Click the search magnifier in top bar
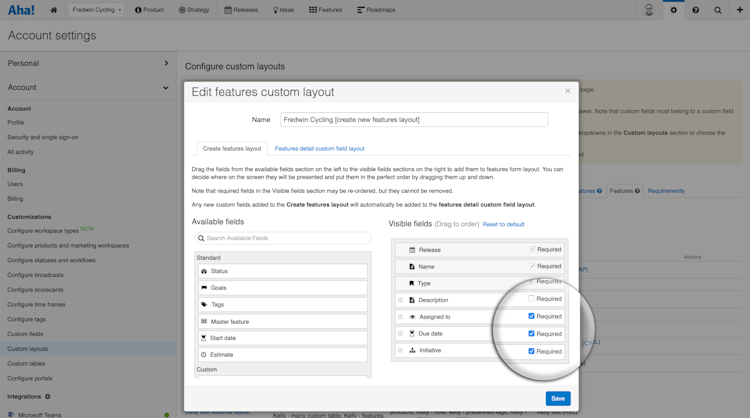 [x=718, y=10]
